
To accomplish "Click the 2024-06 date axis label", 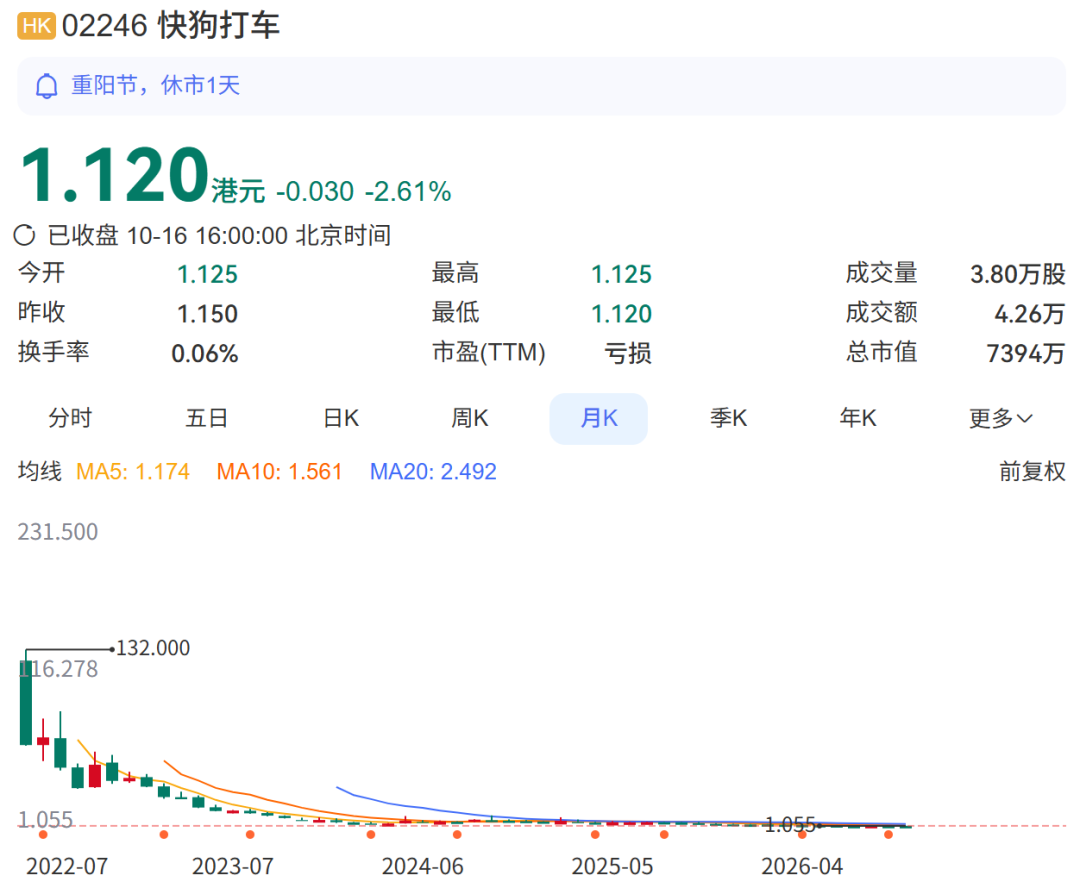I will [423, 867].
